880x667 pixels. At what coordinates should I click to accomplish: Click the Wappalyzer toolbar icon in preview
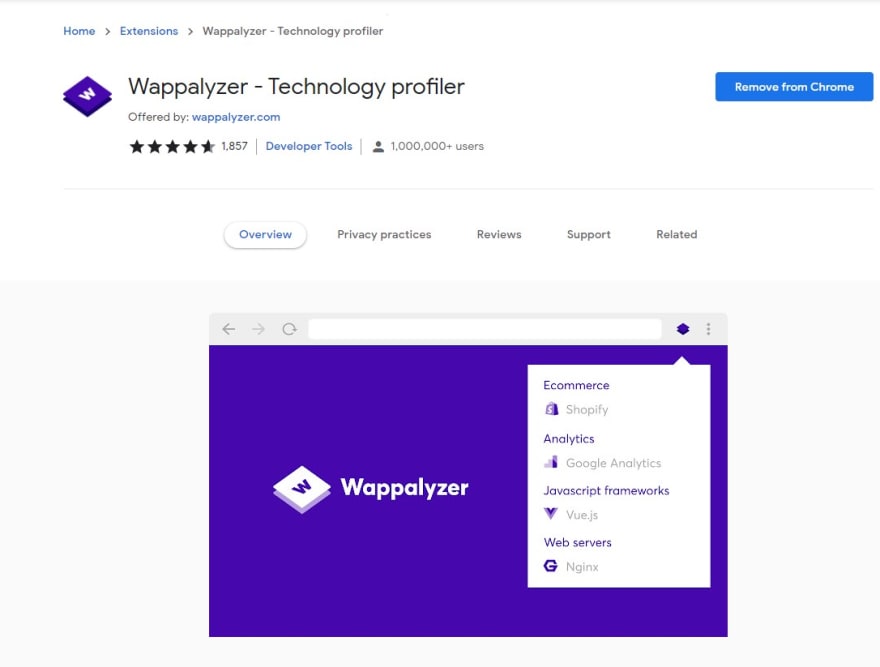point(682,328)
